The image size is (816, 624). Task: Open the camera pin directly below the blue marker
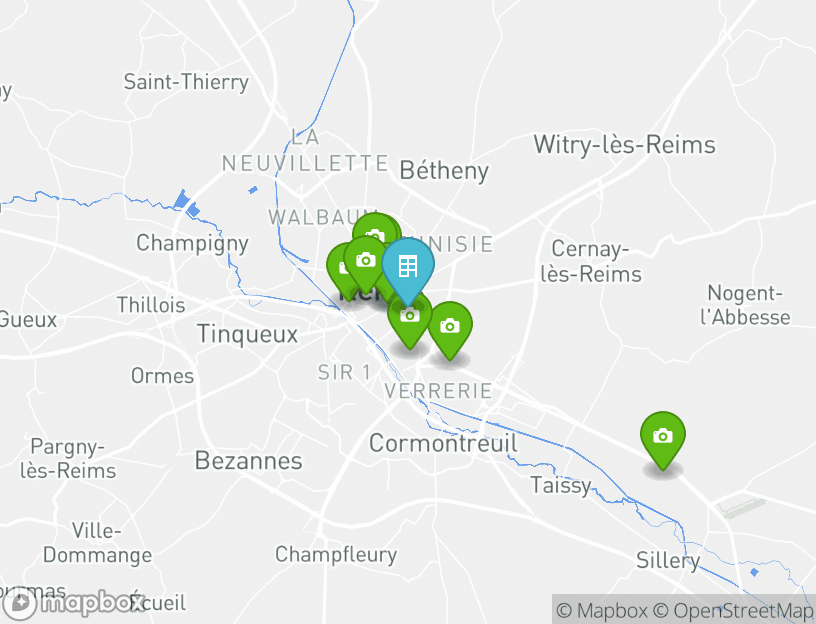(409, 318)
